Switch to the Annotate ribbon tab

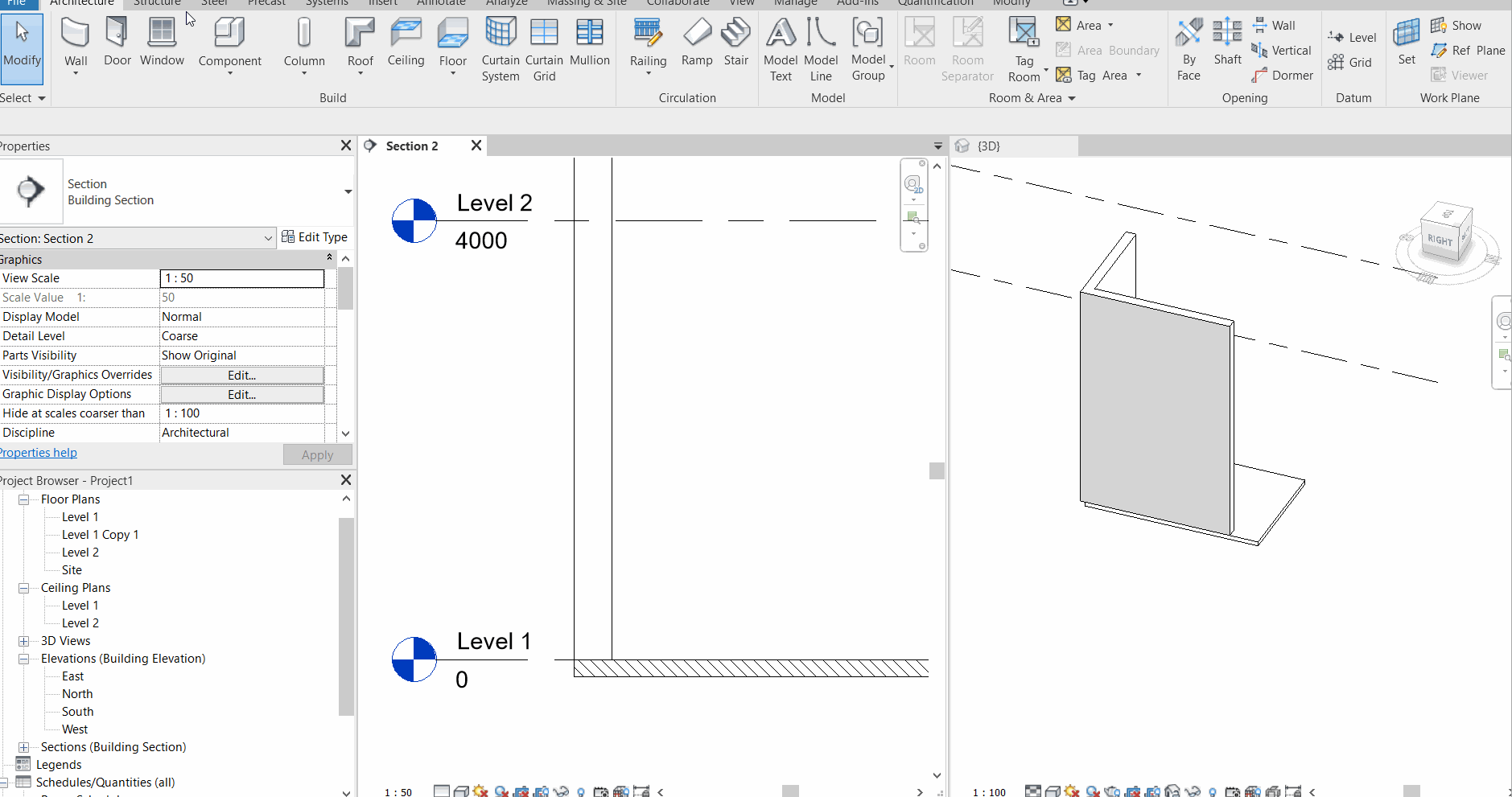click(x=441, y=3)
